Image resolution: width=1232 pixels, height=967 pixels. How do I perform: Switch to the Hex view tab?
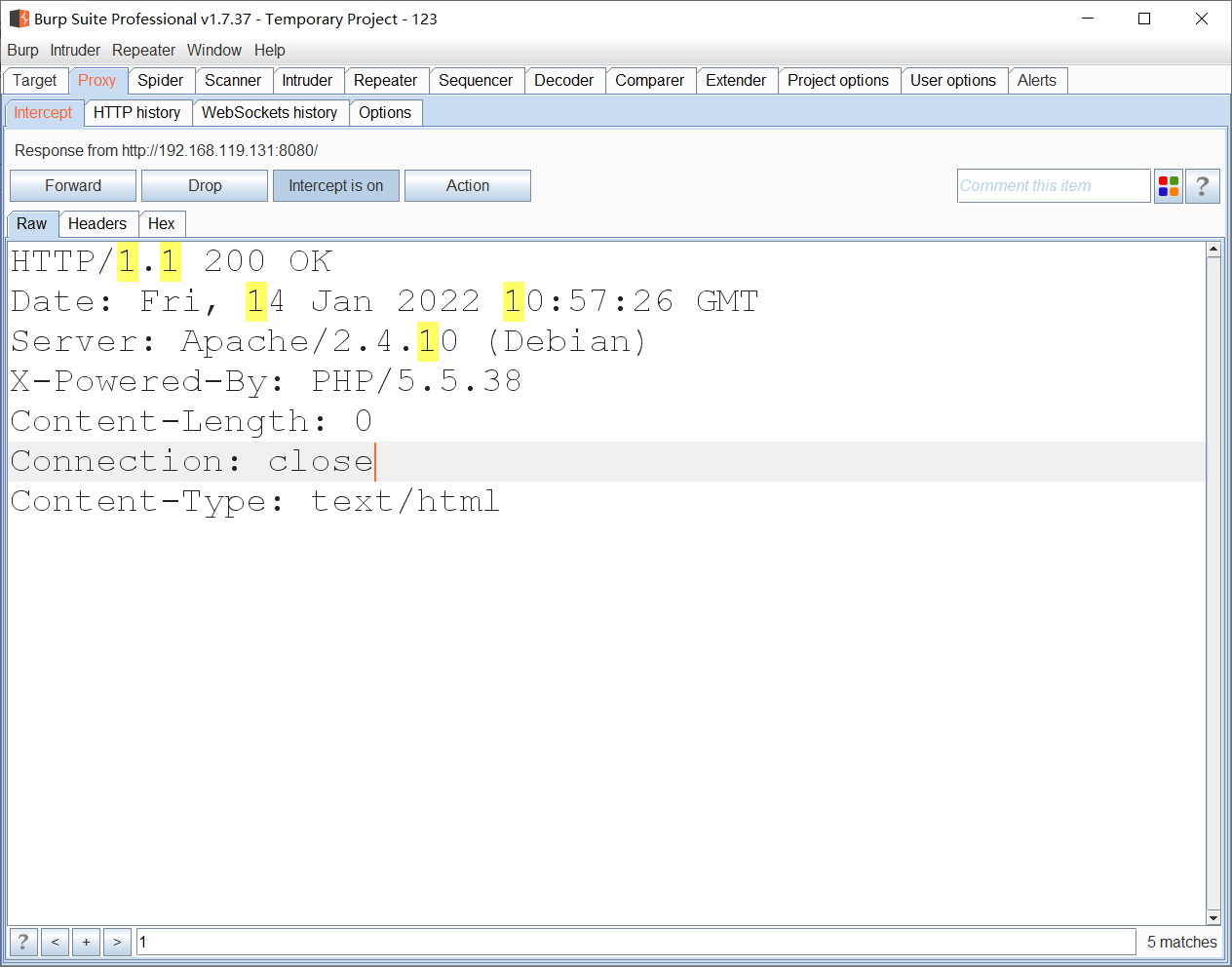(x=162, y=224)
